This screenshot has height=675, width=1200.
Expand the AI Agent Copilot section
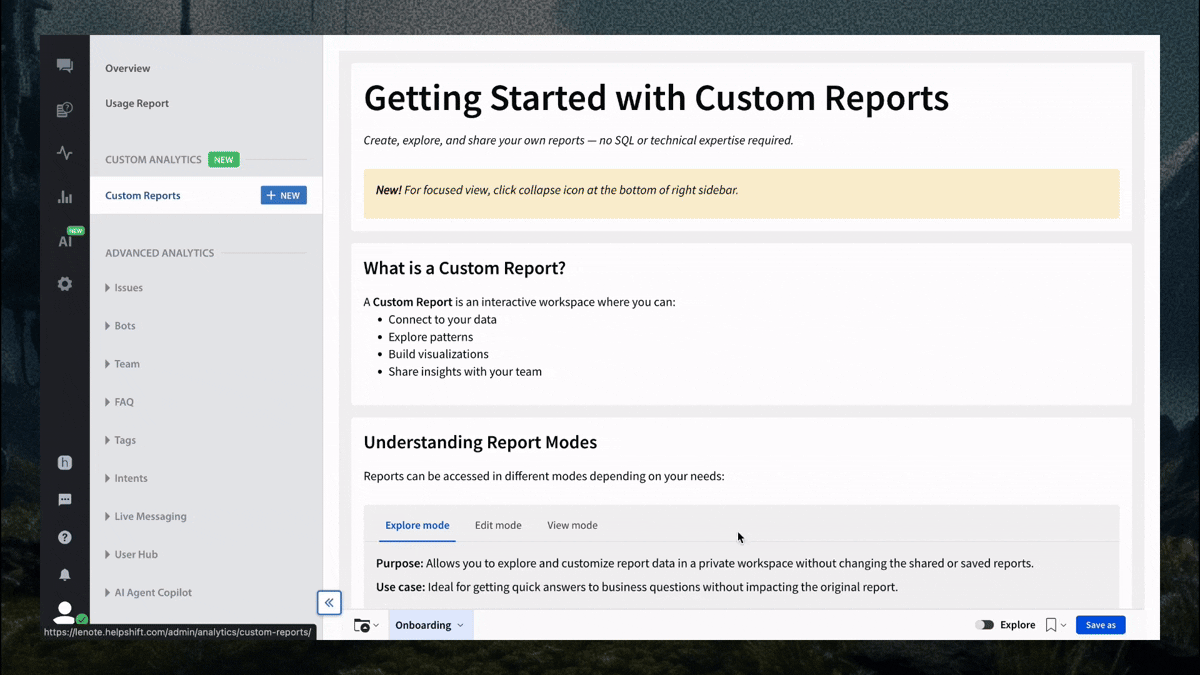148,592
